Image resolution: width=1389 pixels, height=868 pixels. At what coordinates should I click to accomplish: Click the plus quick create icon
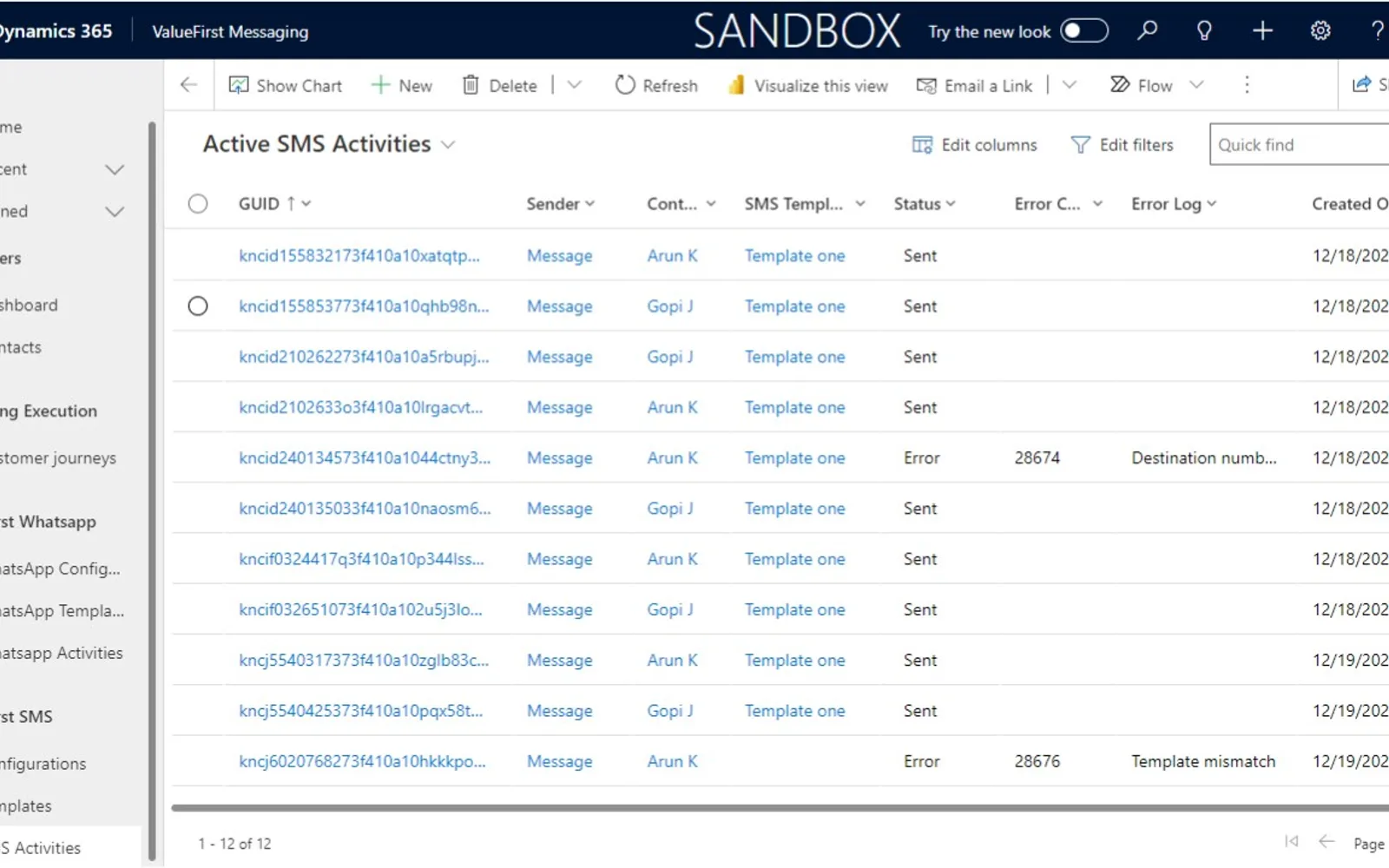point(1262,30)
